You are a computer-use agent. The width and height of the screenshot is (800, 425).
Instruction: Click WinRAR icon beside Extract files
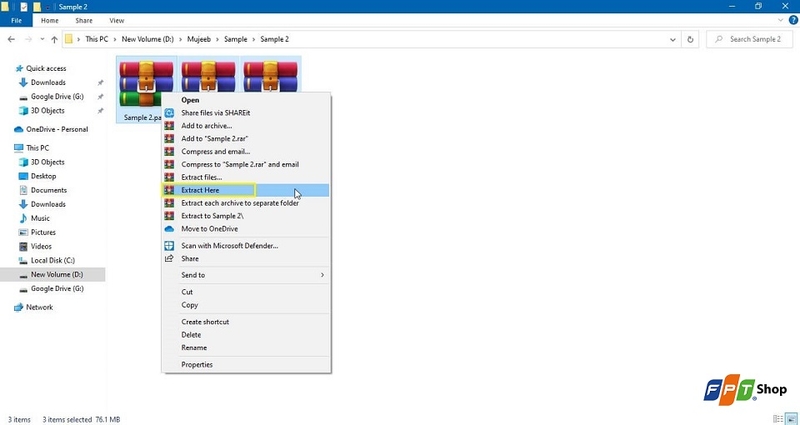169,177
